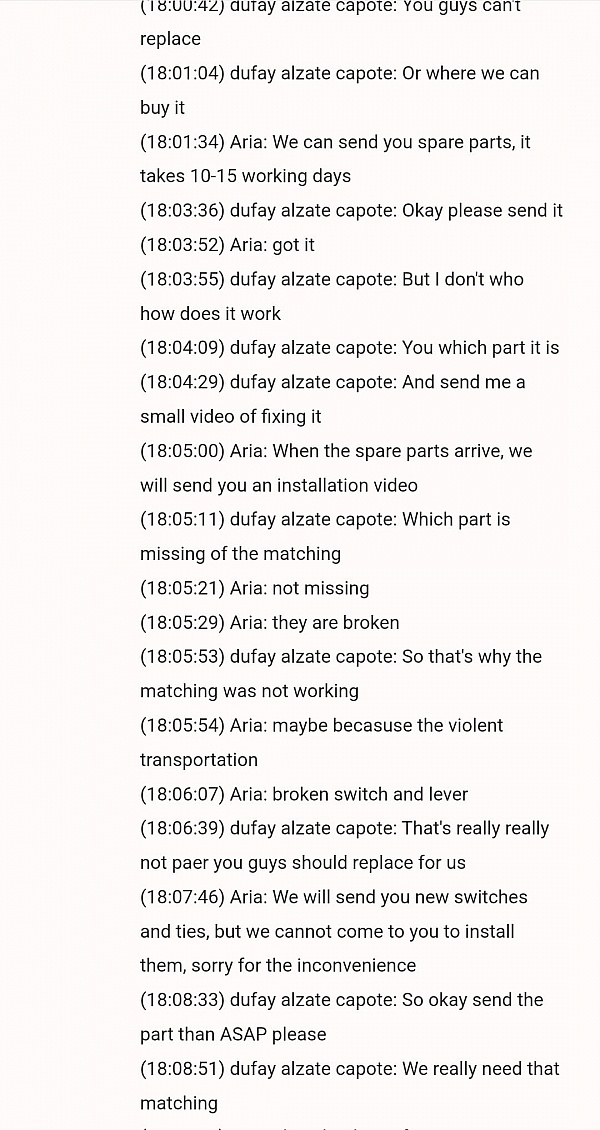Click Aria's message about 10-15 working days

(335, 159)
